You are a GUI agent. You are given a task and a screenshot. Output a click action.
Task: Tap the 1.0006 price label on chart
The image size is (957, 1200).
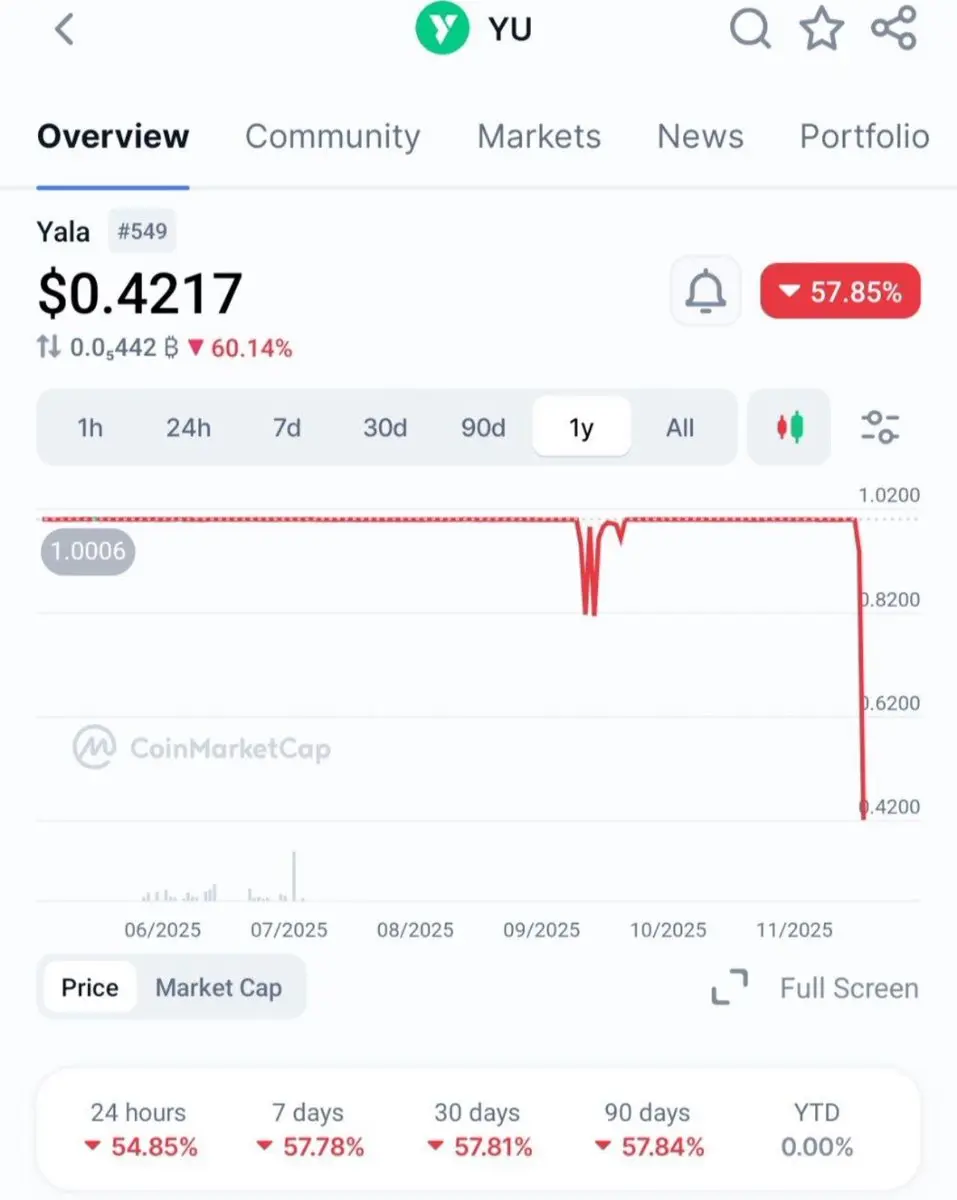88,551
